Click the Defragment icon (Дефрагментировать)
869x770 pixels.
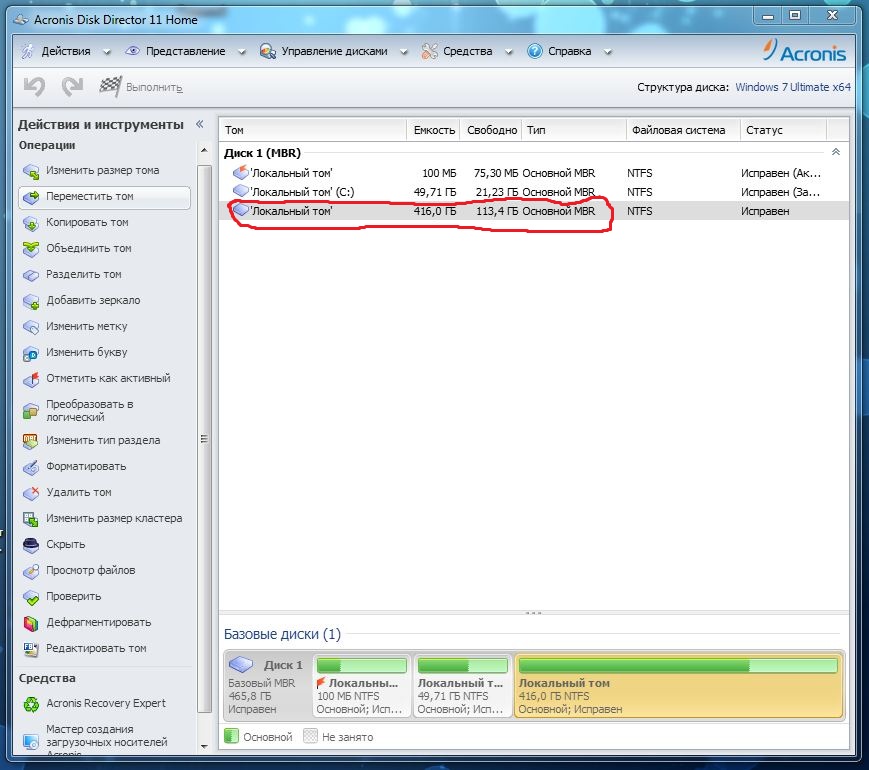click(31, 623)
